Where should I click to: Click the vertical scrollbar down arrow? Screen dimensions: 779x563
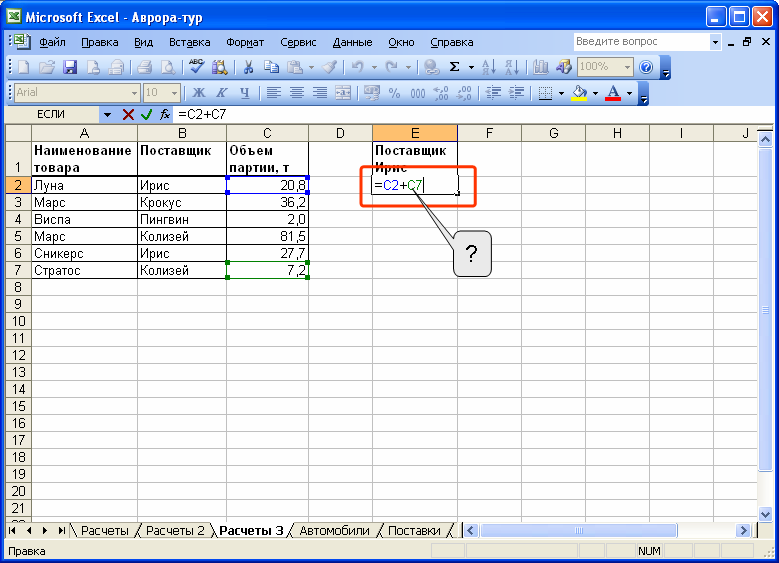765,514
